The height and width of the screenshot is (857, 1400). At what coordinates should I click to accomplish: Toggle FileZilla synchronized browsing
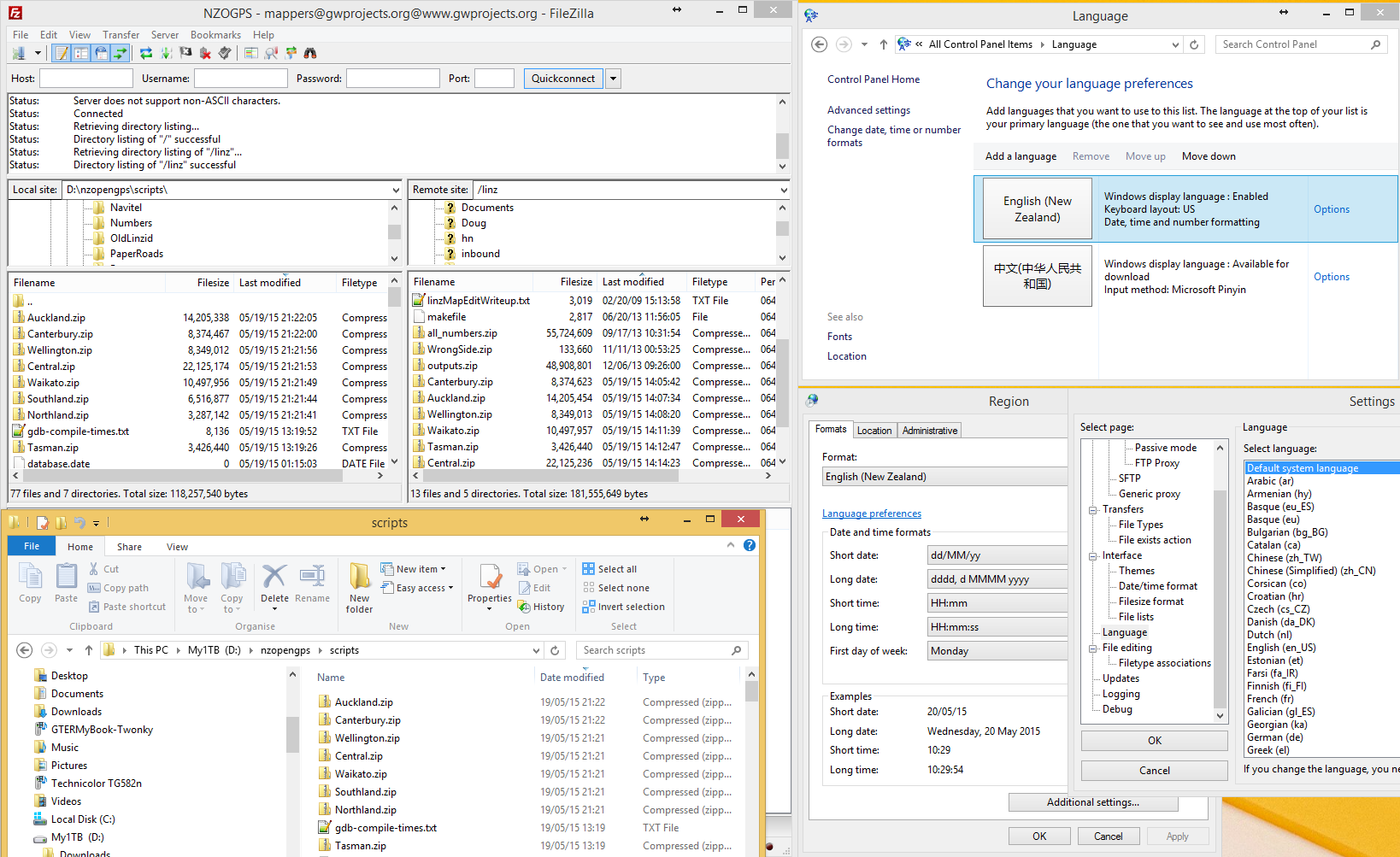pos(291,53)
